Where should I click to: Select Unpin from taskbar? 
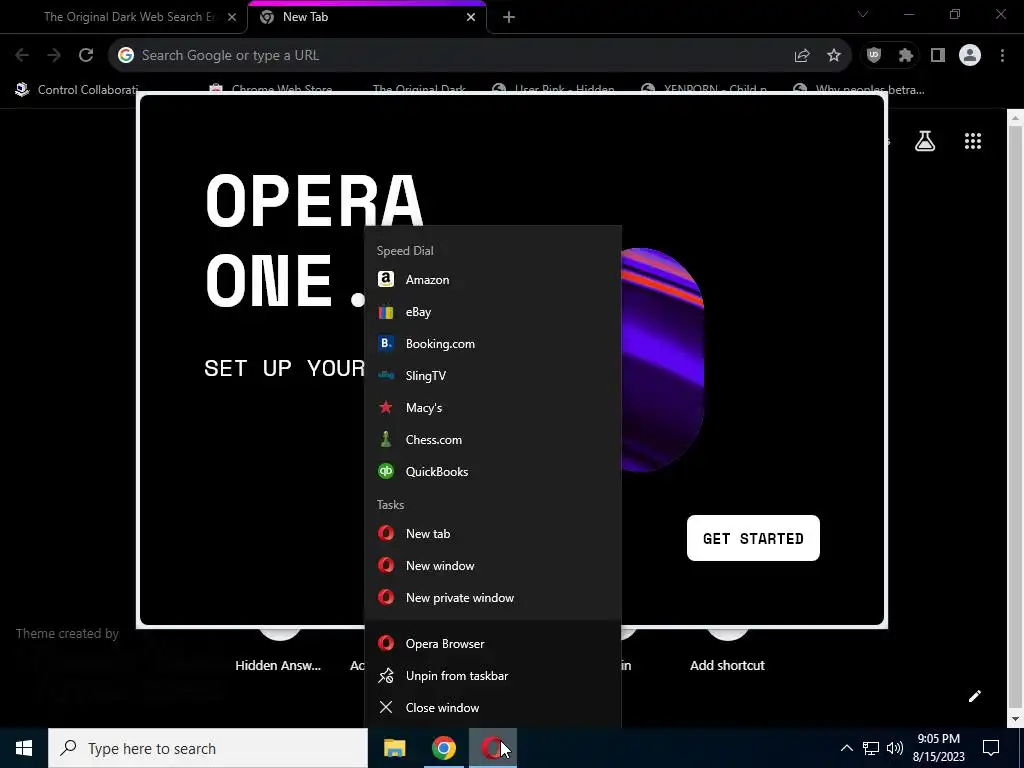click(492, 675)
